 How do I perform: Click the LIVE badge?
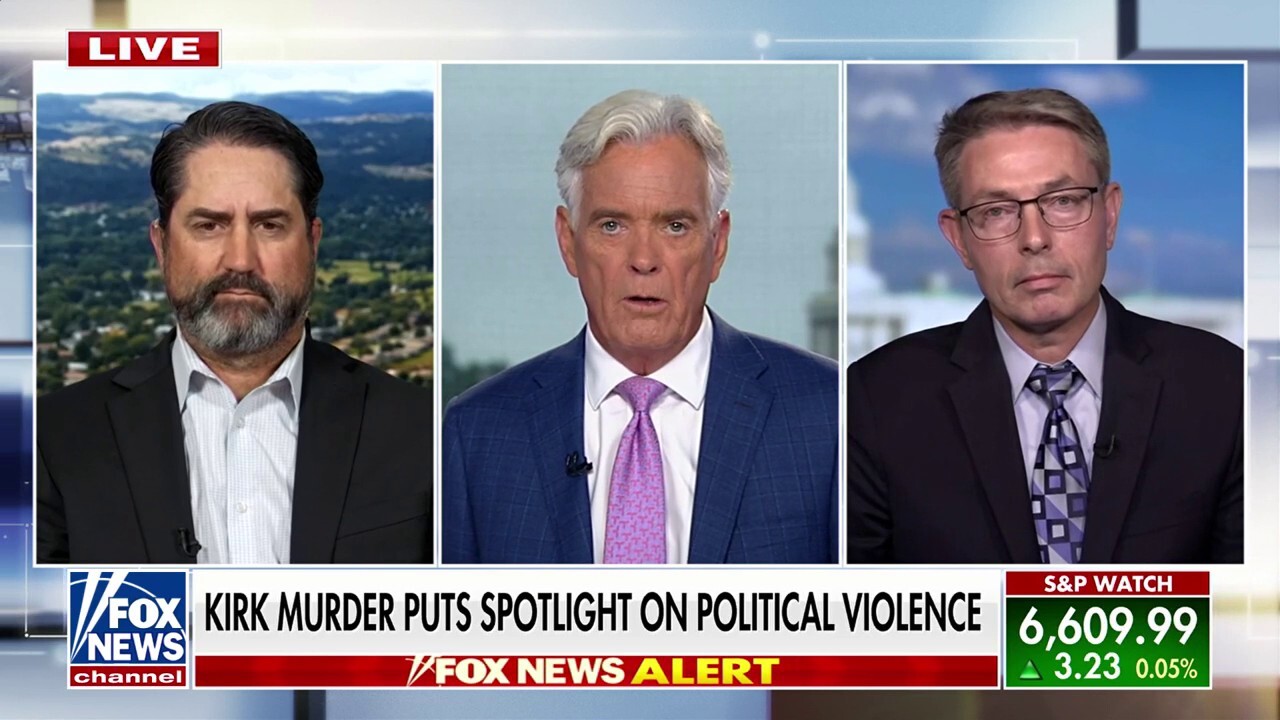pyautogui.click(x=144, y=48)
